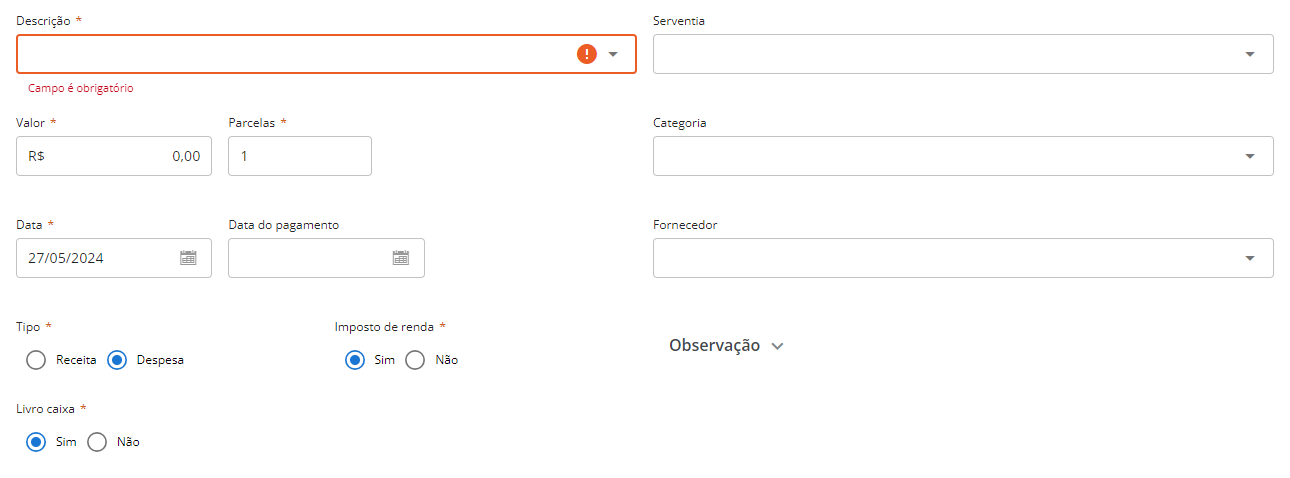This screenshot has height=478, width=1290.
Task: Expand the Observação section chevron
Action: tap(778, 346)
